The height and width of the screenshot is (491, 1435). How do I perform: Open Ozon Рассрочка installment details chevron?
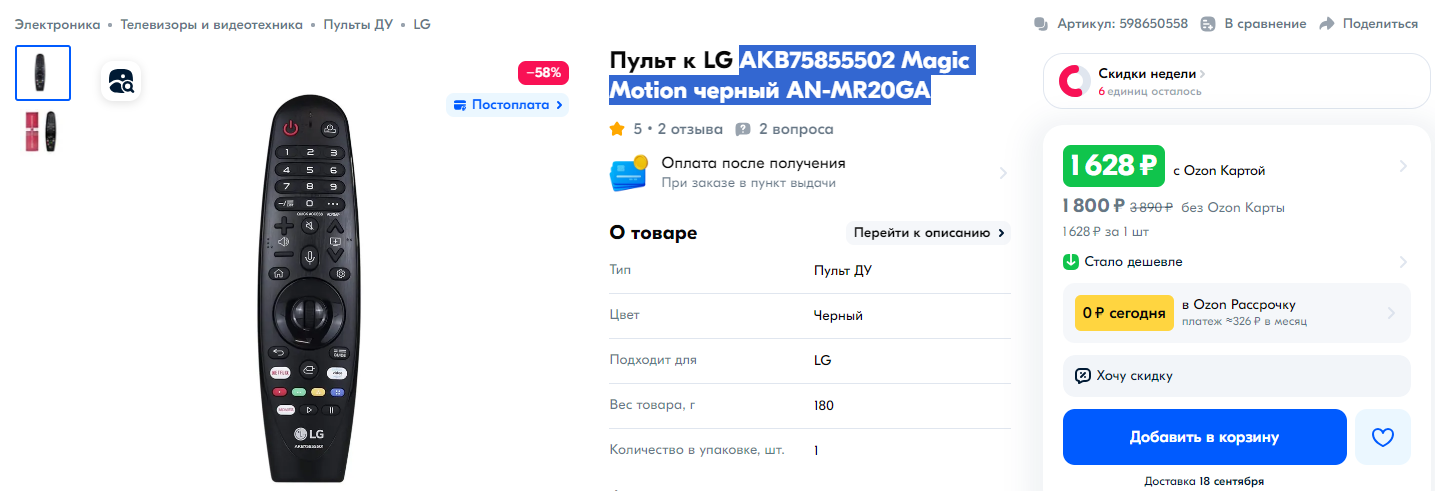click(1391, 313)
